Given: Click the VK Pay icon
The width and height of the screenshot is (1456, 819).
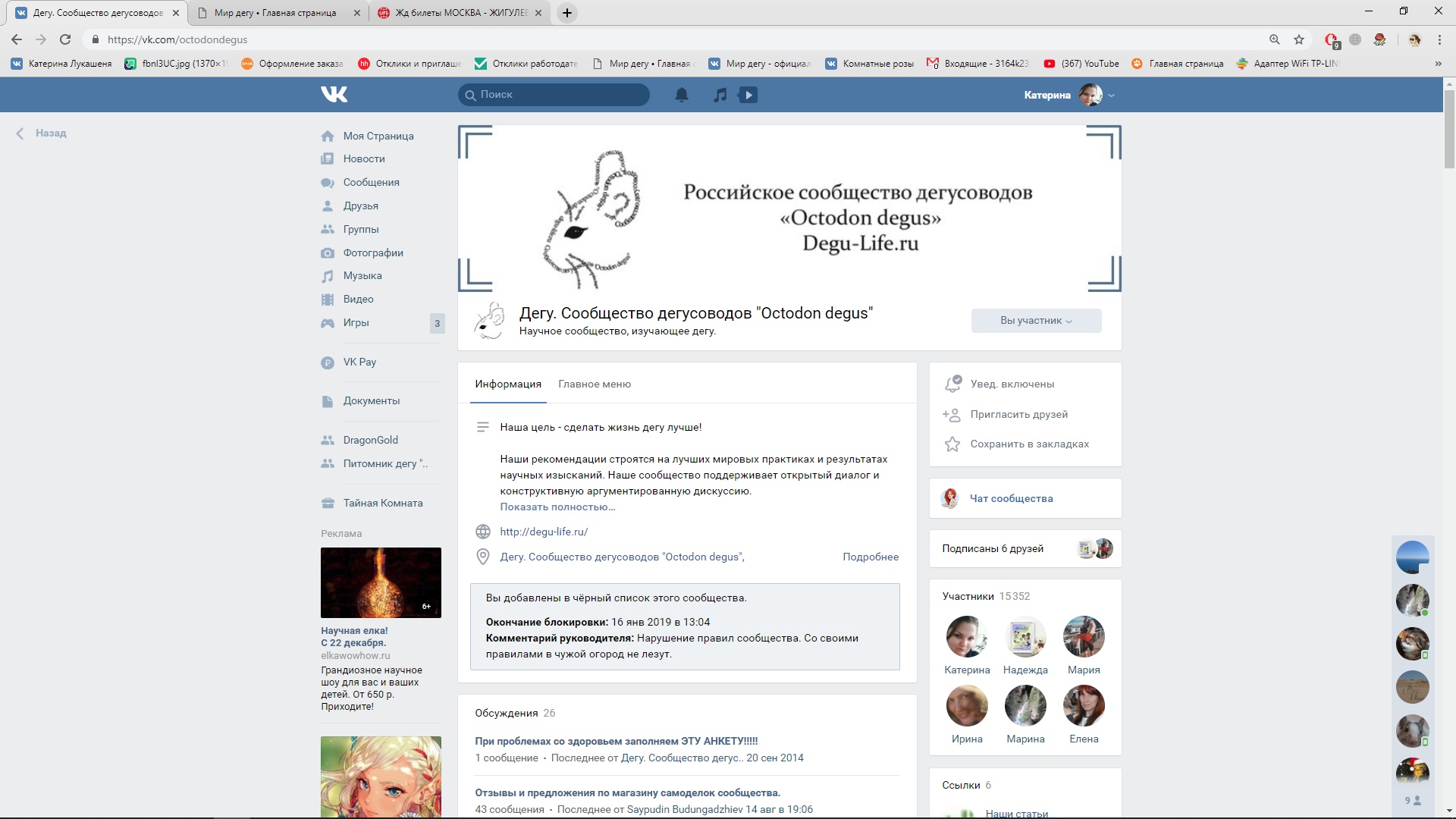Looking at the screenshot, I should point(328,362).
